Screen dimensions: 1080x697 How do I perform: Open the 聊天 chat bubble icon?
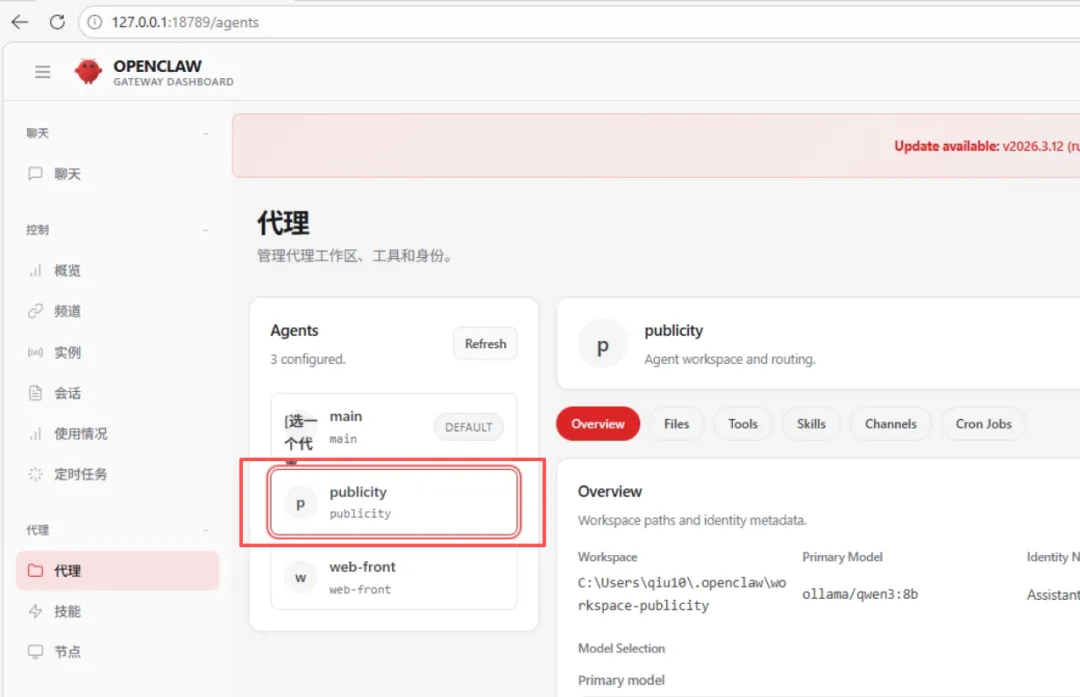click(35, 174)
